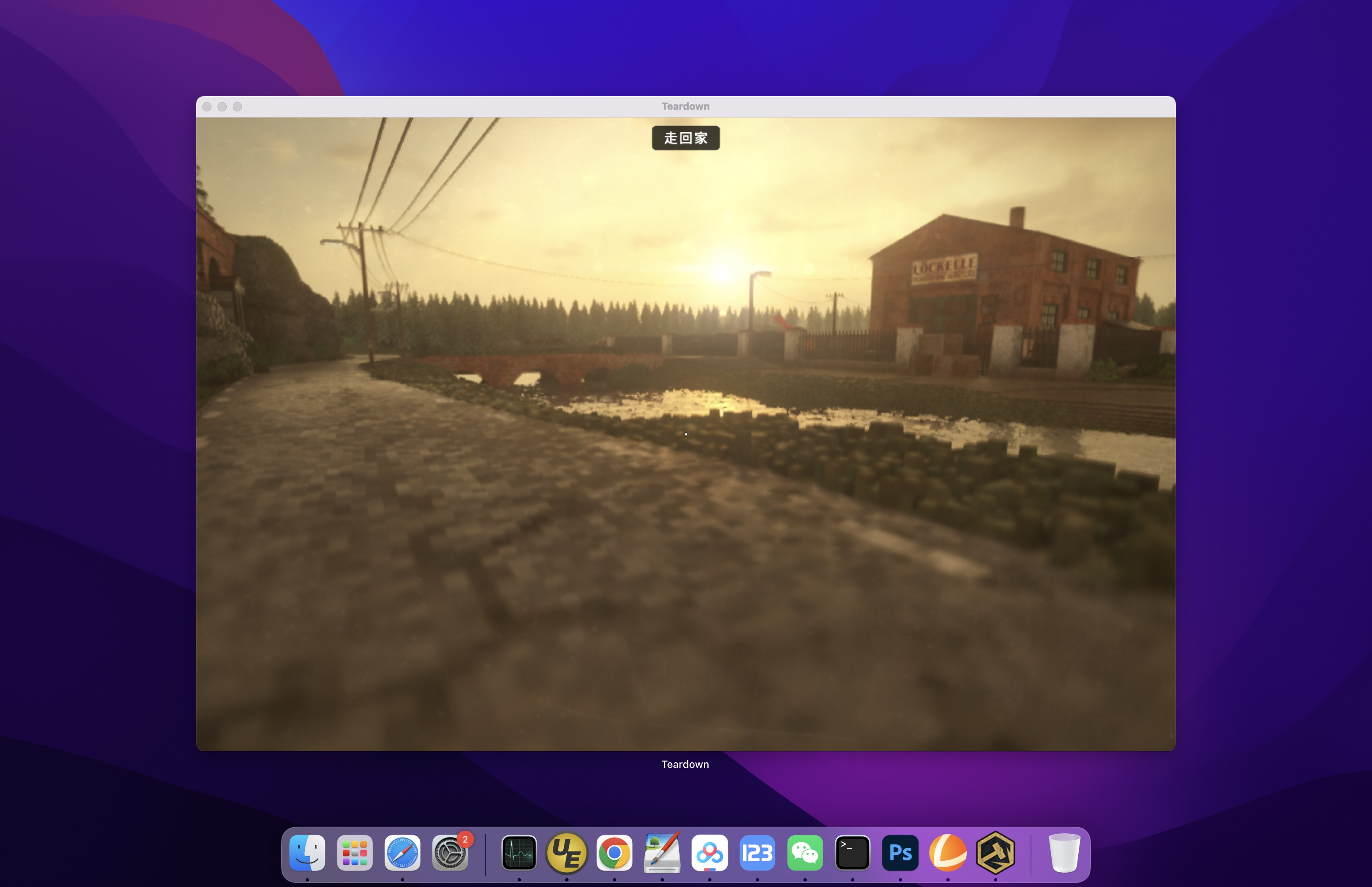Open Finder from the dock

[307, 852]
